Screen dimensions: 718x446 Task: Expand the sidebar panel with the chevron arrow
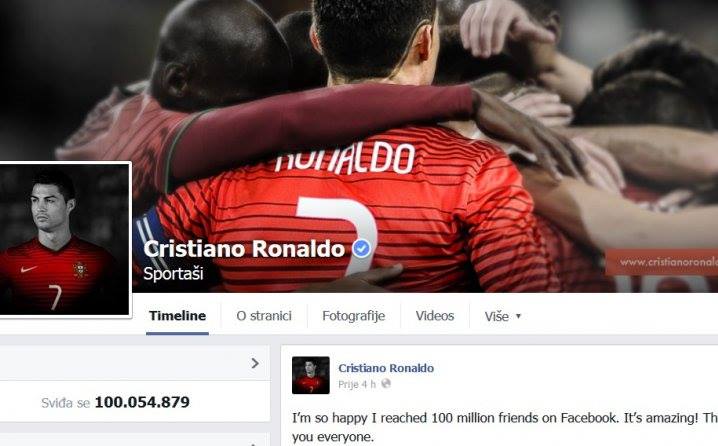(255, 363)
